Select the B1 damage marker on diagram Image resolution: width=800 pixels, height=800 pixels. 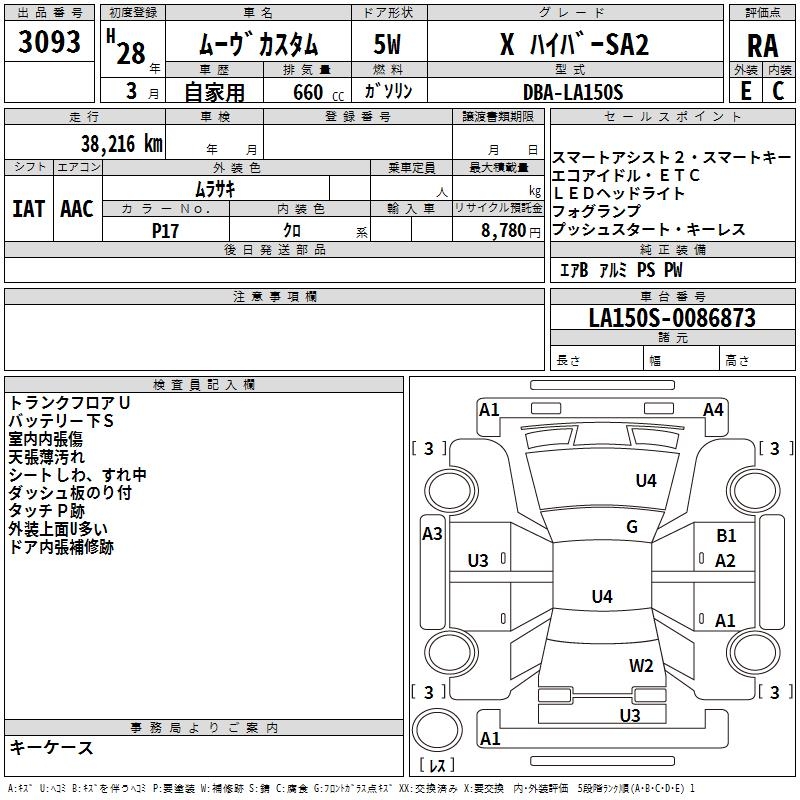pos(726,537)
